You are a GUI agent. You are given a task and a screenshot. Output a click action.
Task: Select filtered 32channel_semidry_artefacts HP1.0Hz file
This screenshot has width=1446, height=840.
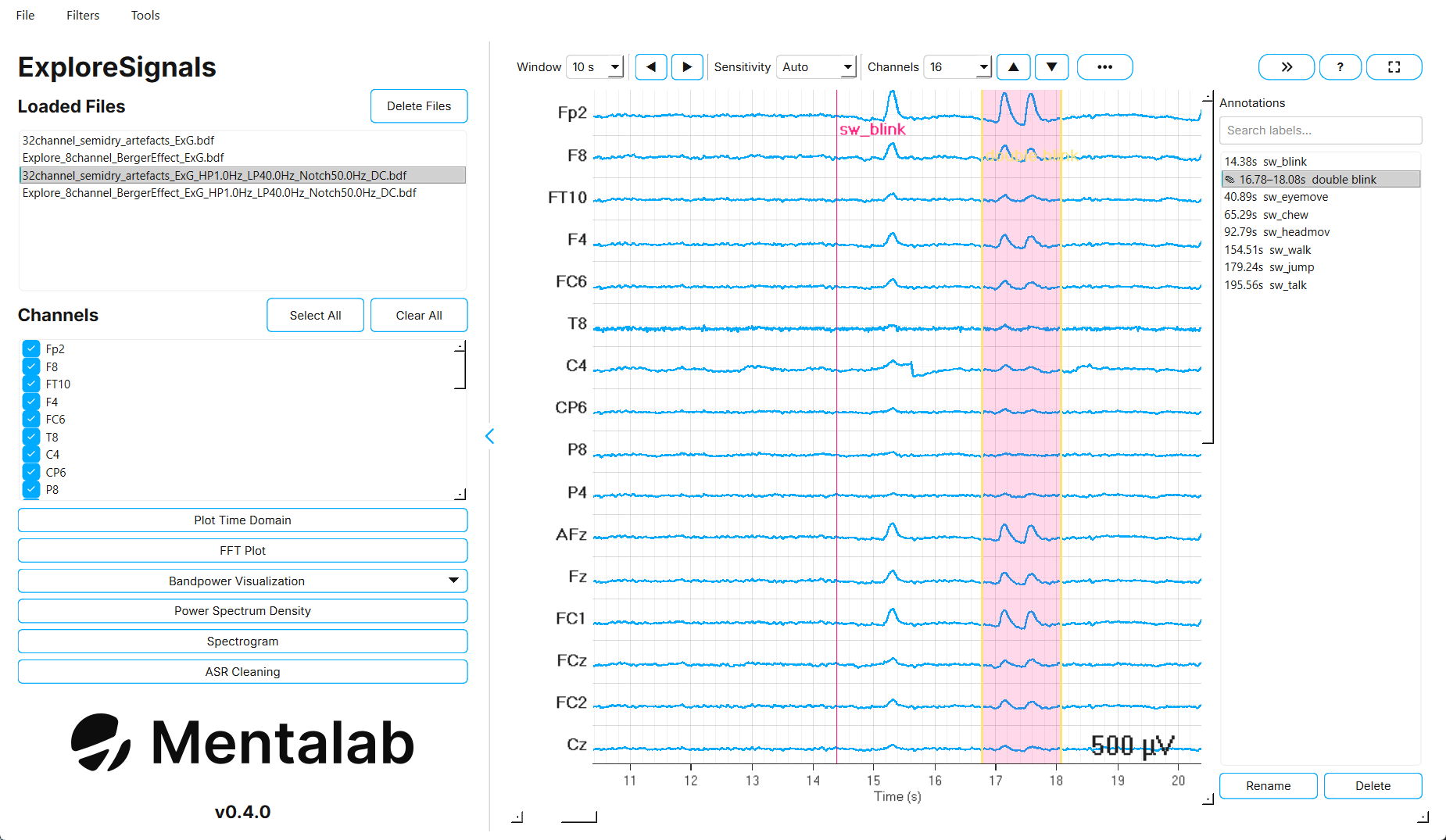(x=242, y=175)
